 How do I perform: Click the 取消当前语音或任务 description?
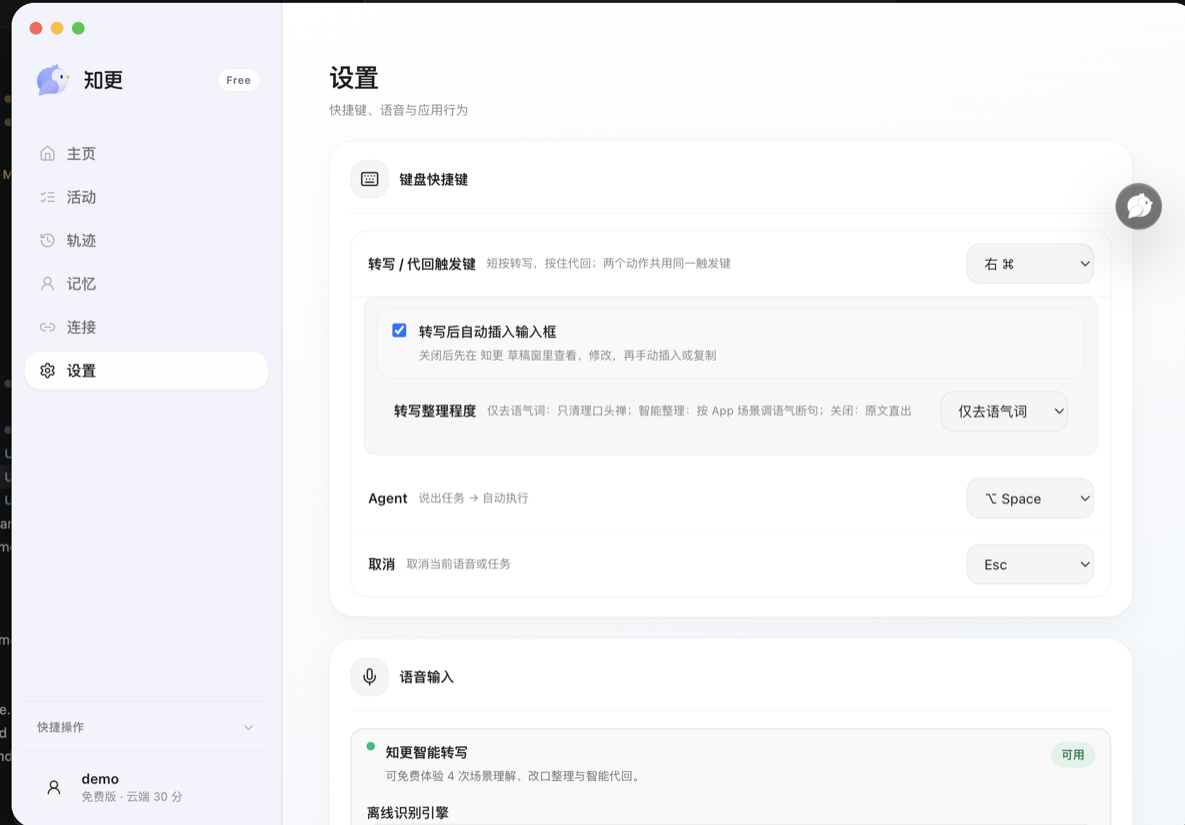tap(459, 564)
